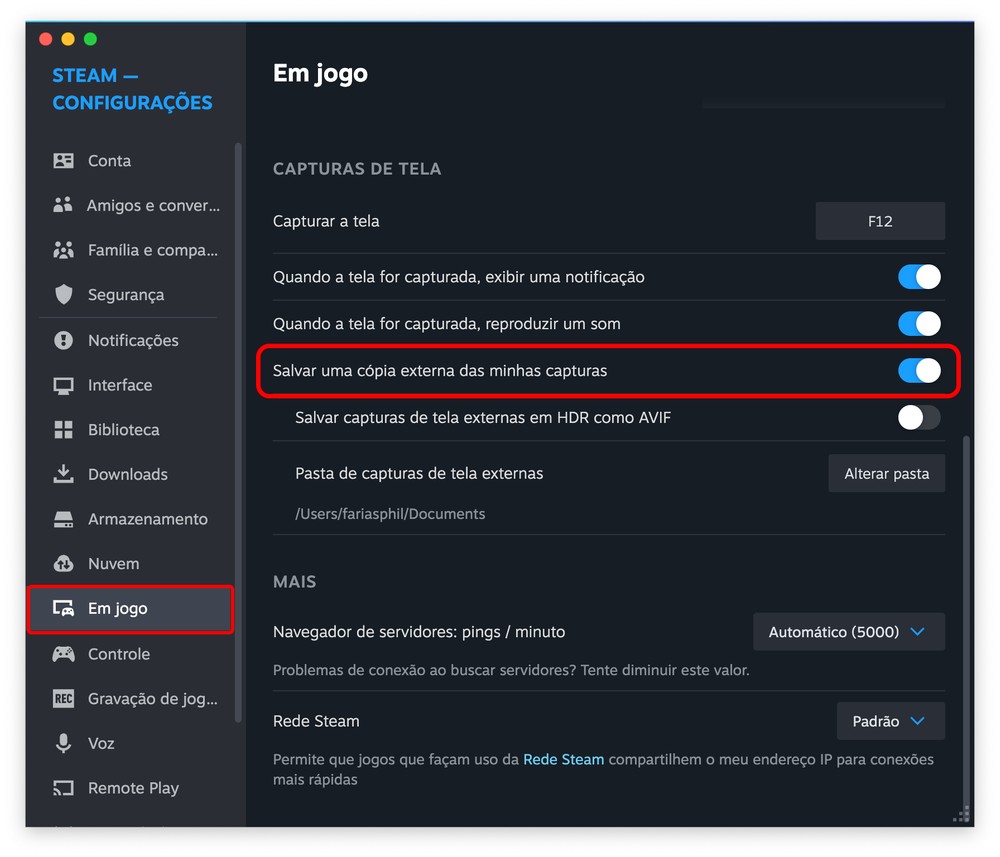Click the Amigos e conversas people icon
1000x857 pixels.
[x=63, y=205]
